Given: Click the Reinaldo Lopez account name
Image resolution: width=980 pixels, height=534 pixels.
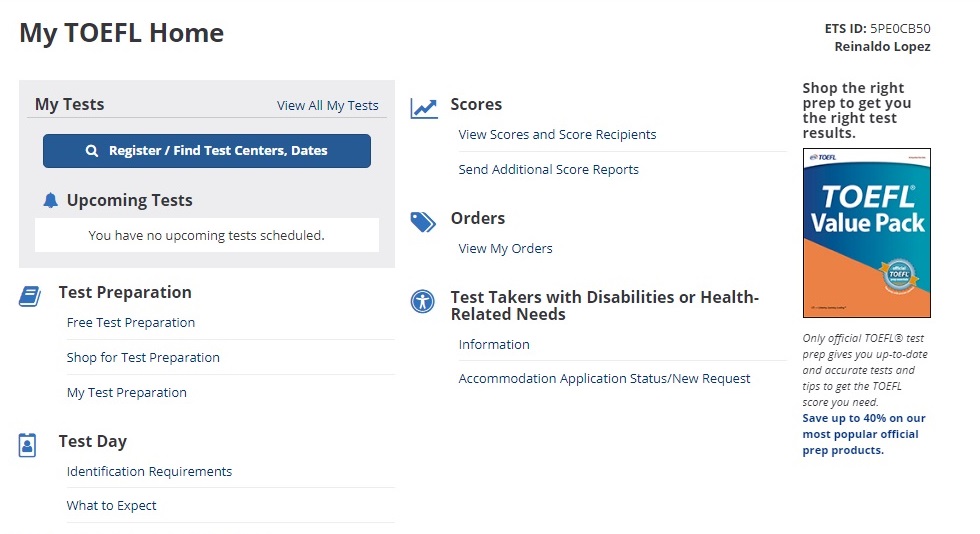Looking at the screenshot, I should tap(882, 47).
